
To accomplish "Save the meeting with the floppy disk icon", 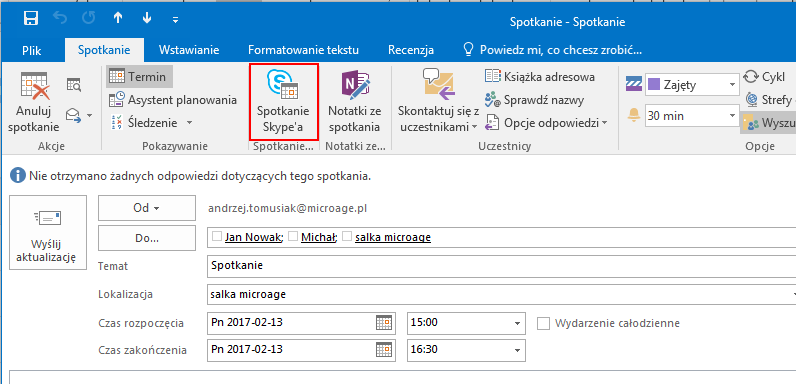I will coord(31,19).
